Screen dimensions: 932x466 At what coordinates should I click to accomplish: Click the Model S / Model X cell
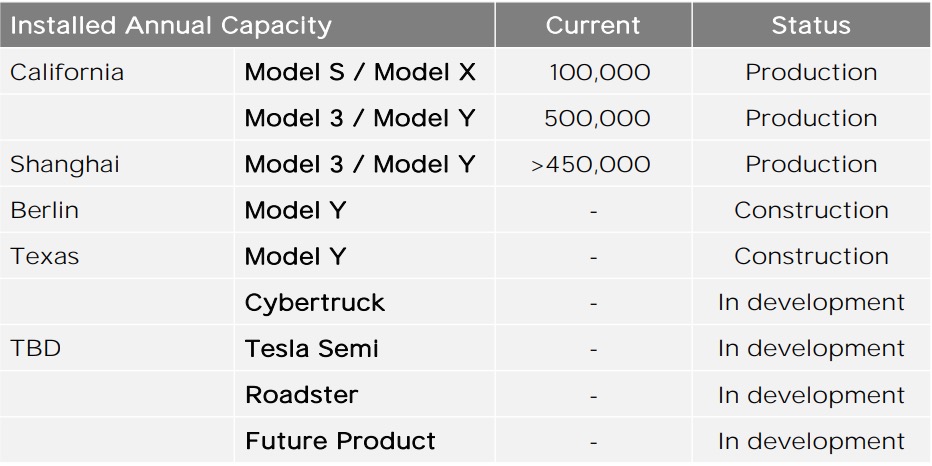360,73
